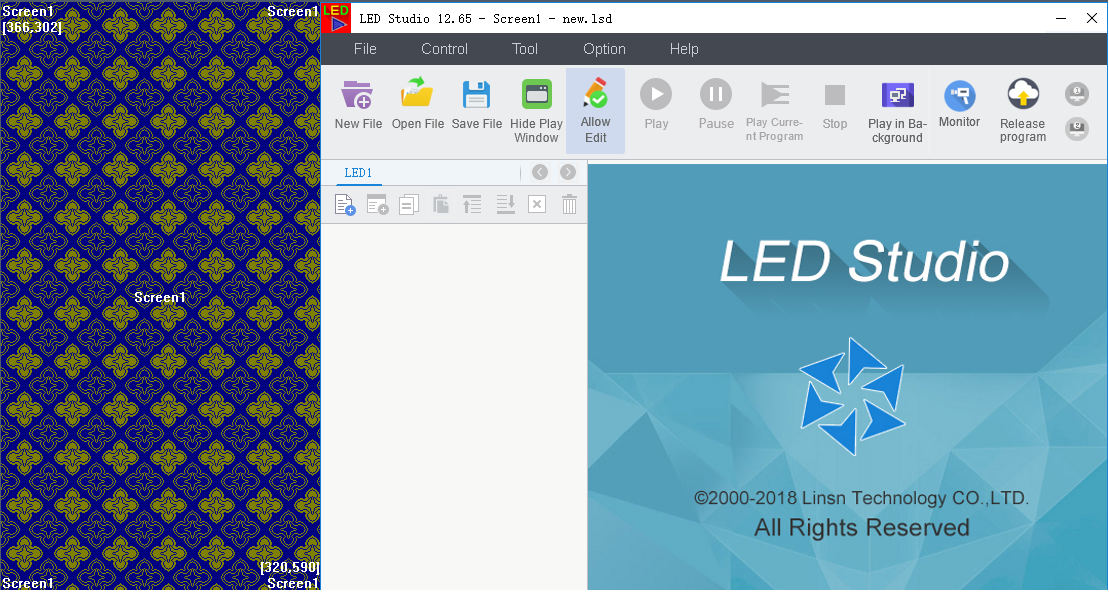Add a new window with plus icon
The height and width of the screenshot is (594, 1109).
point(378,205)
